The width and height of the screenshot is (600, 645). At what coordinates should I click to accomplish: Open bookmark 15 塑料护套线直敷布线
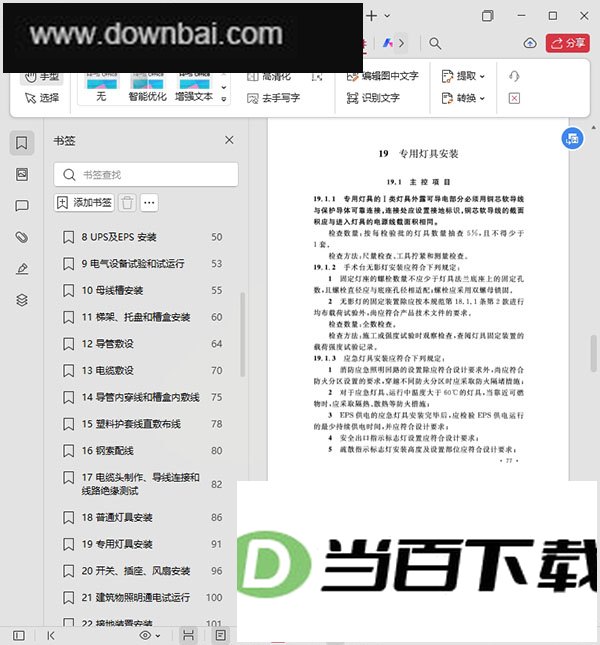(x=142, y=424)
